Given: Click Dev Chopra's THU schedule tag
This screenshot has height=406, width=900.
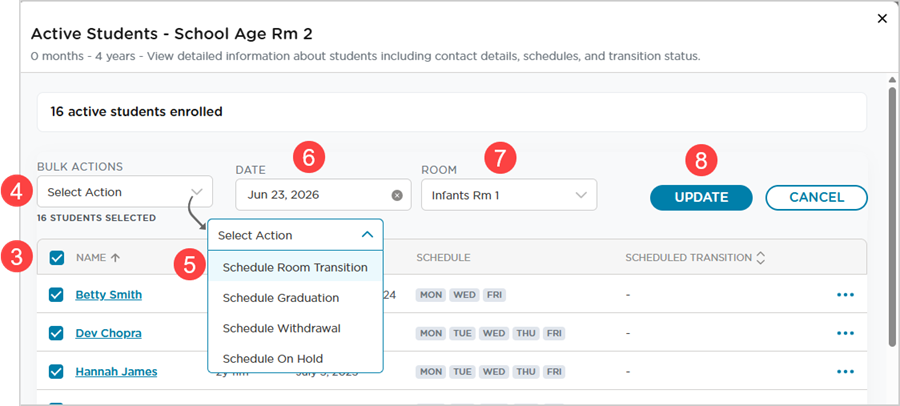Looking at the screenshot, I should point(525,333).
